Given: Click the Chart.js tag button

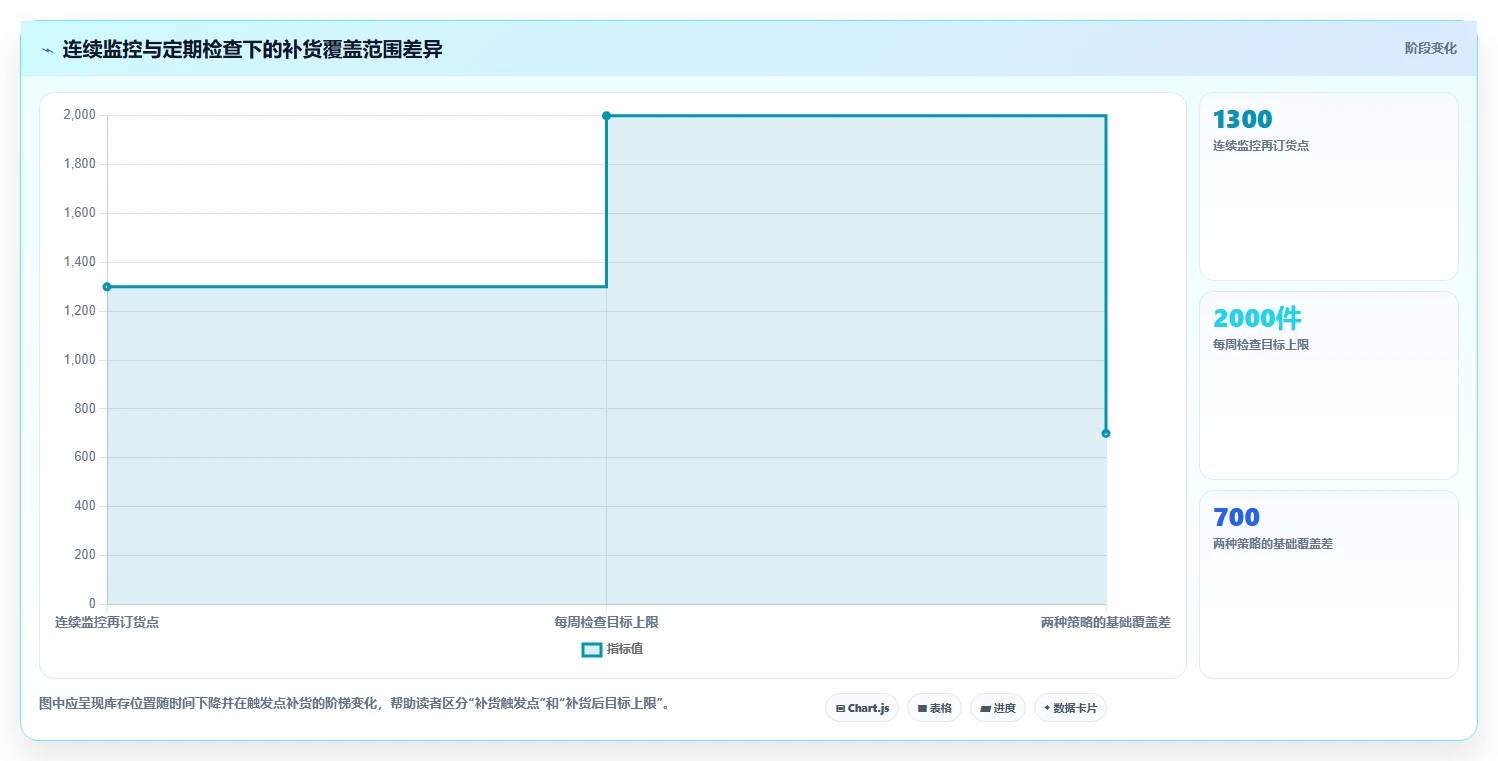Looking at the screenshot, I should click(x=862, y=708).
